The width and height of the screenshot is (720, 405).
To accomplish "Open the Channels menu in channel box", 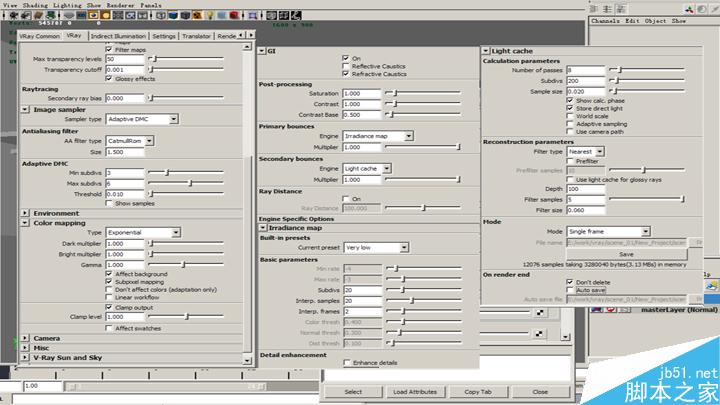I will tap(606, 21).
